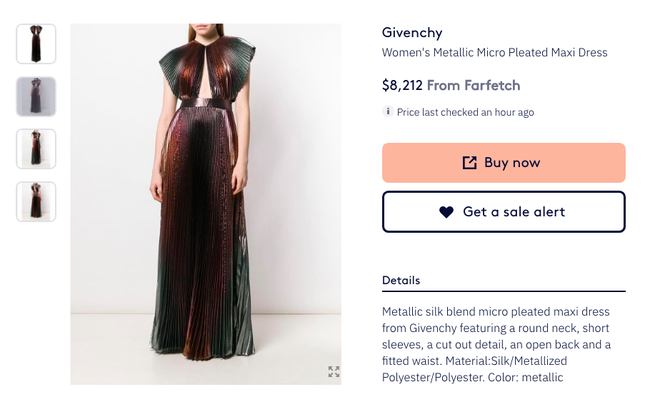Image resolution: width=650 pixels, height=412 pixels.
Task: Click the $8,212 price
Action: pos(402,85)
